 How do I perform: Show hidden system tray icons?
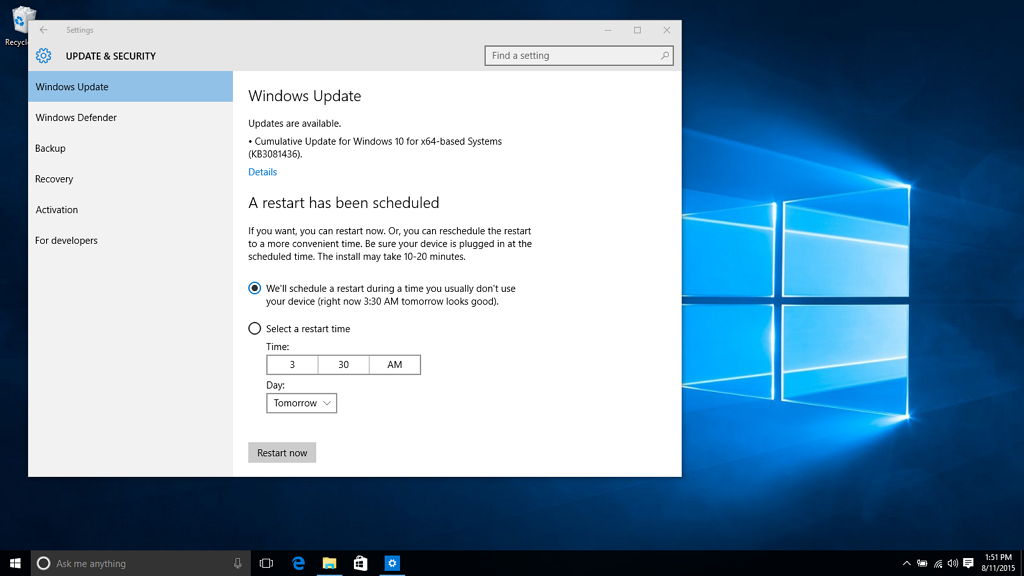click(x=906, y=563)
